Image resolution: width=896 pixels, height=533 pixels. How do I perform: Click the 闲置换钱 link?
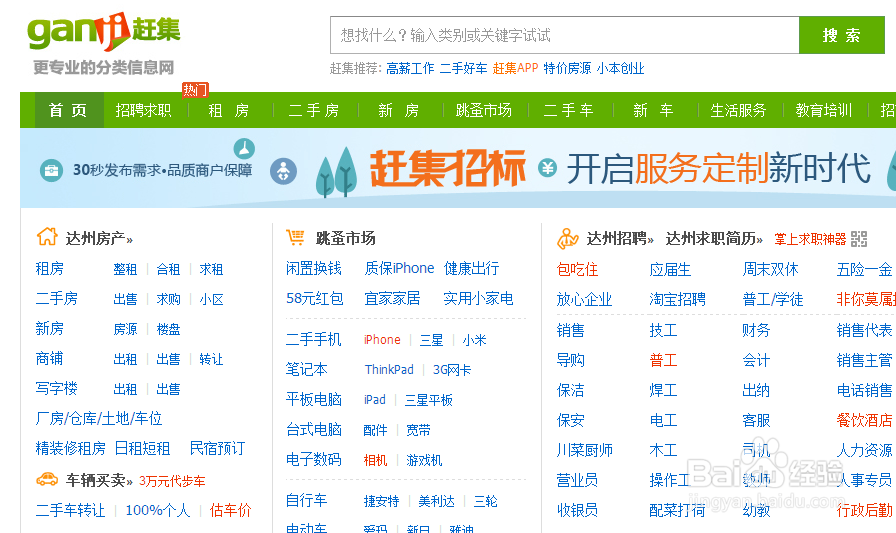coord(314,268)
